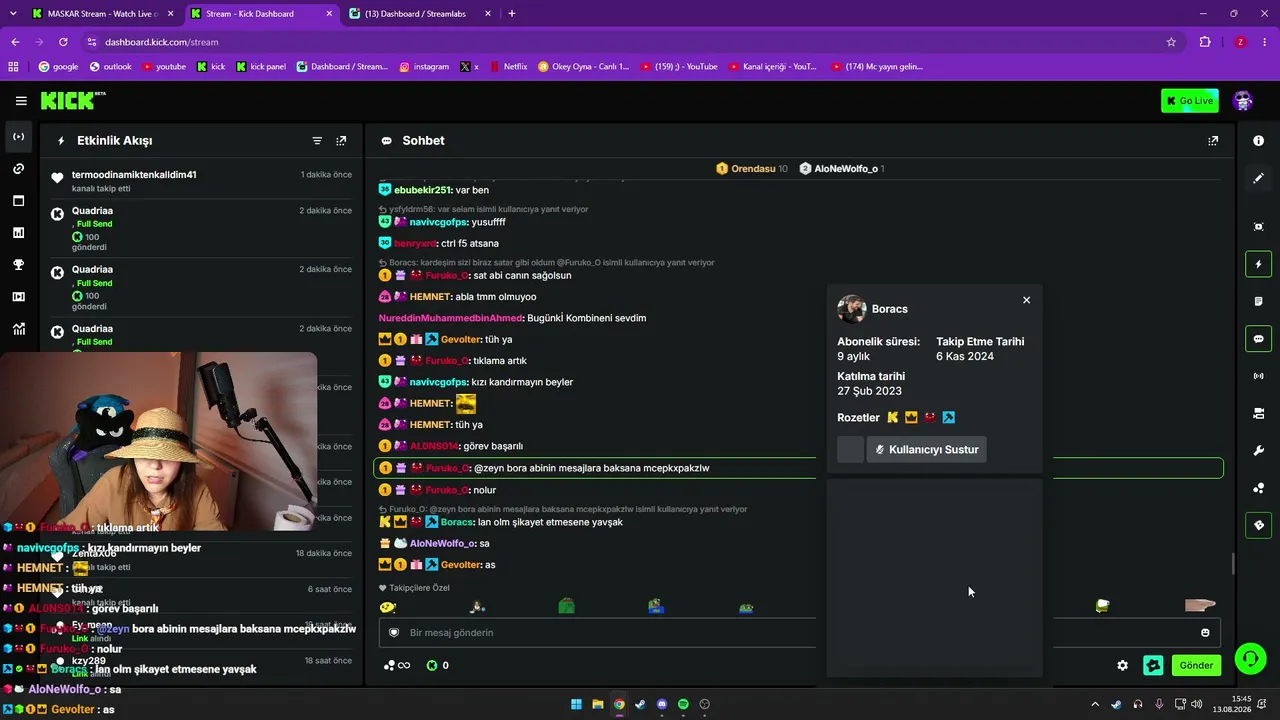The image size is (1280, 720).
Task: Open a new browser tab
Action: pos(512,14)
